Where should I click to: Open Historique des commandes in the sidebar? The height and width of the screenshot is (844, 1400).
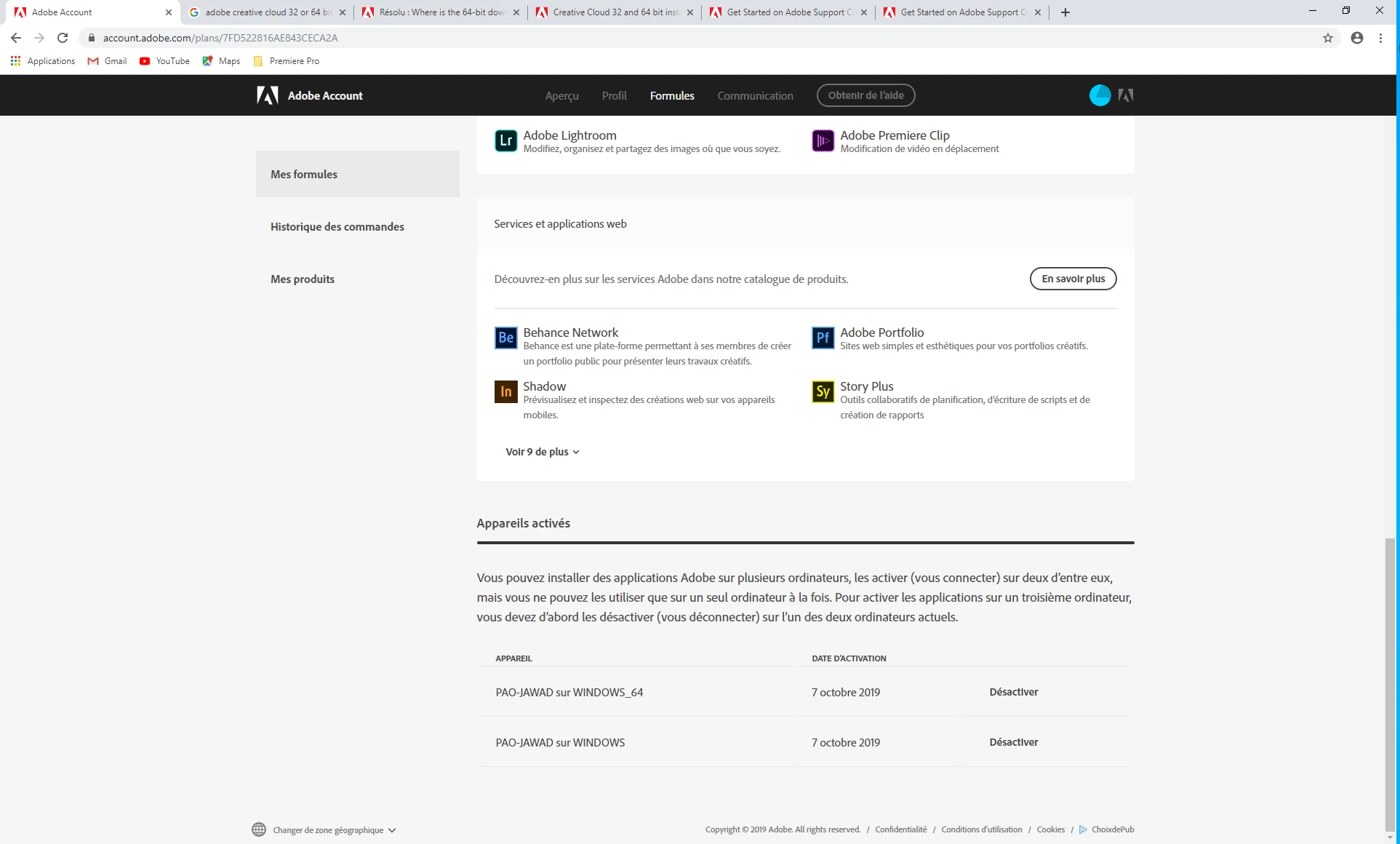point(337,227)
